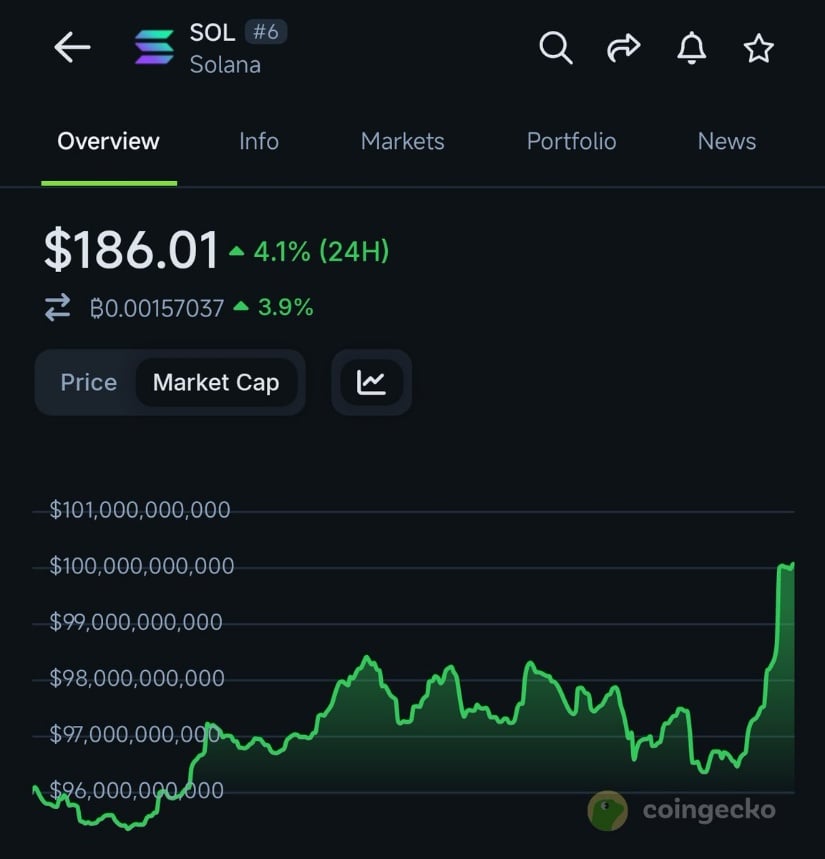This screenshot has height=859, width=825.
Task: Open search with the magnifier icon
Action: (x=555, y=47)
